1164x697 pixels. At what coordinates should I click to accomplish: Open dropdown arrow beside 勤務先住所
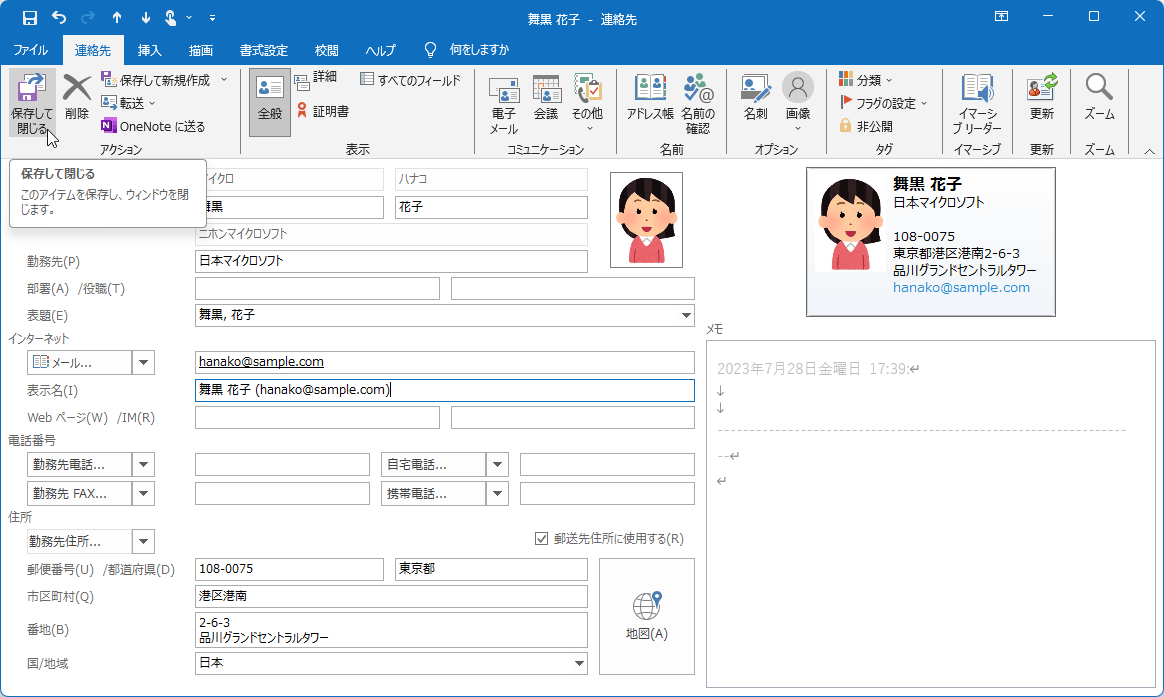143,541
